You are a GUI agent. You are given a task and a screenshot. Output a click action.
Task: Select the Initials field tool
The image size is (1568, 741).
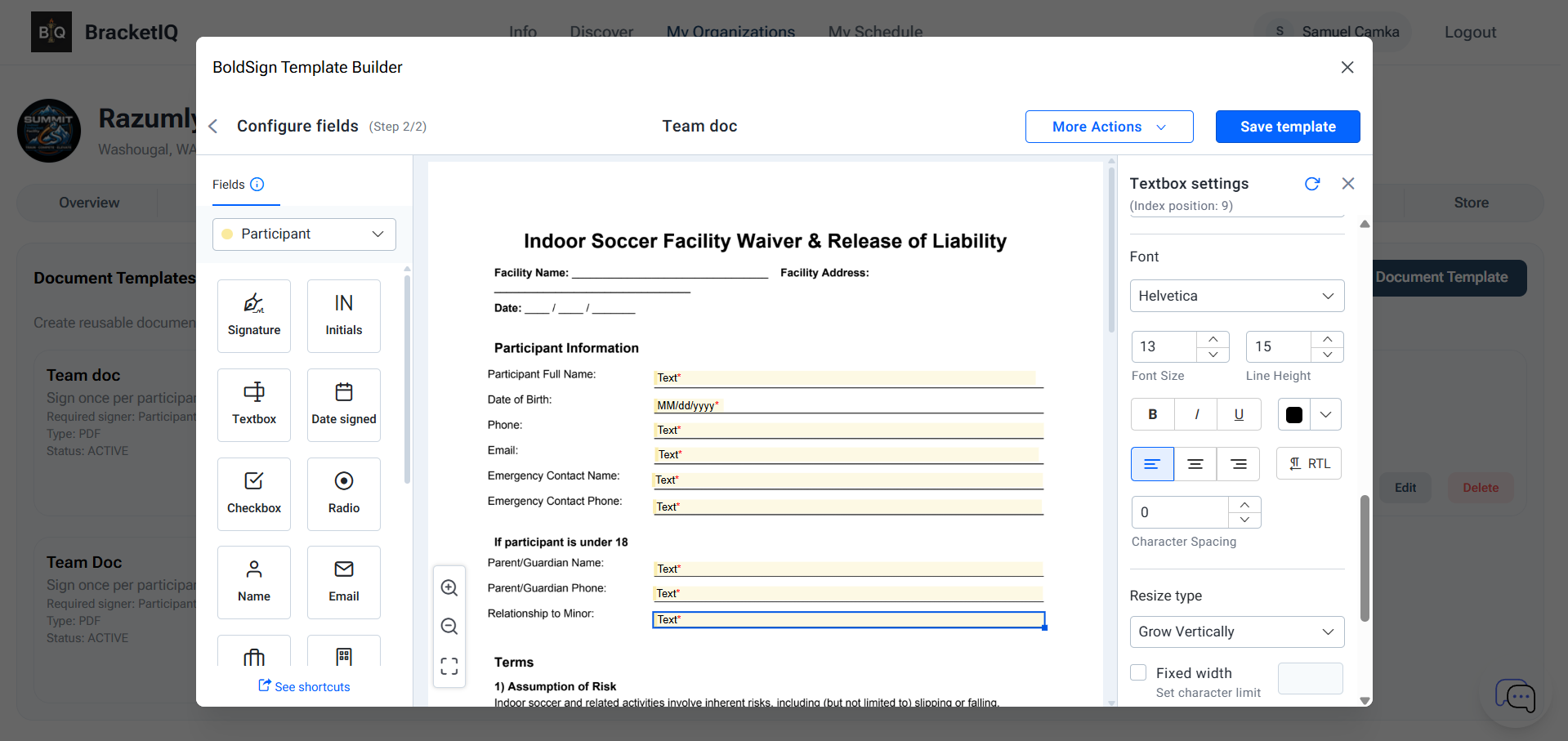pos(344,316)
